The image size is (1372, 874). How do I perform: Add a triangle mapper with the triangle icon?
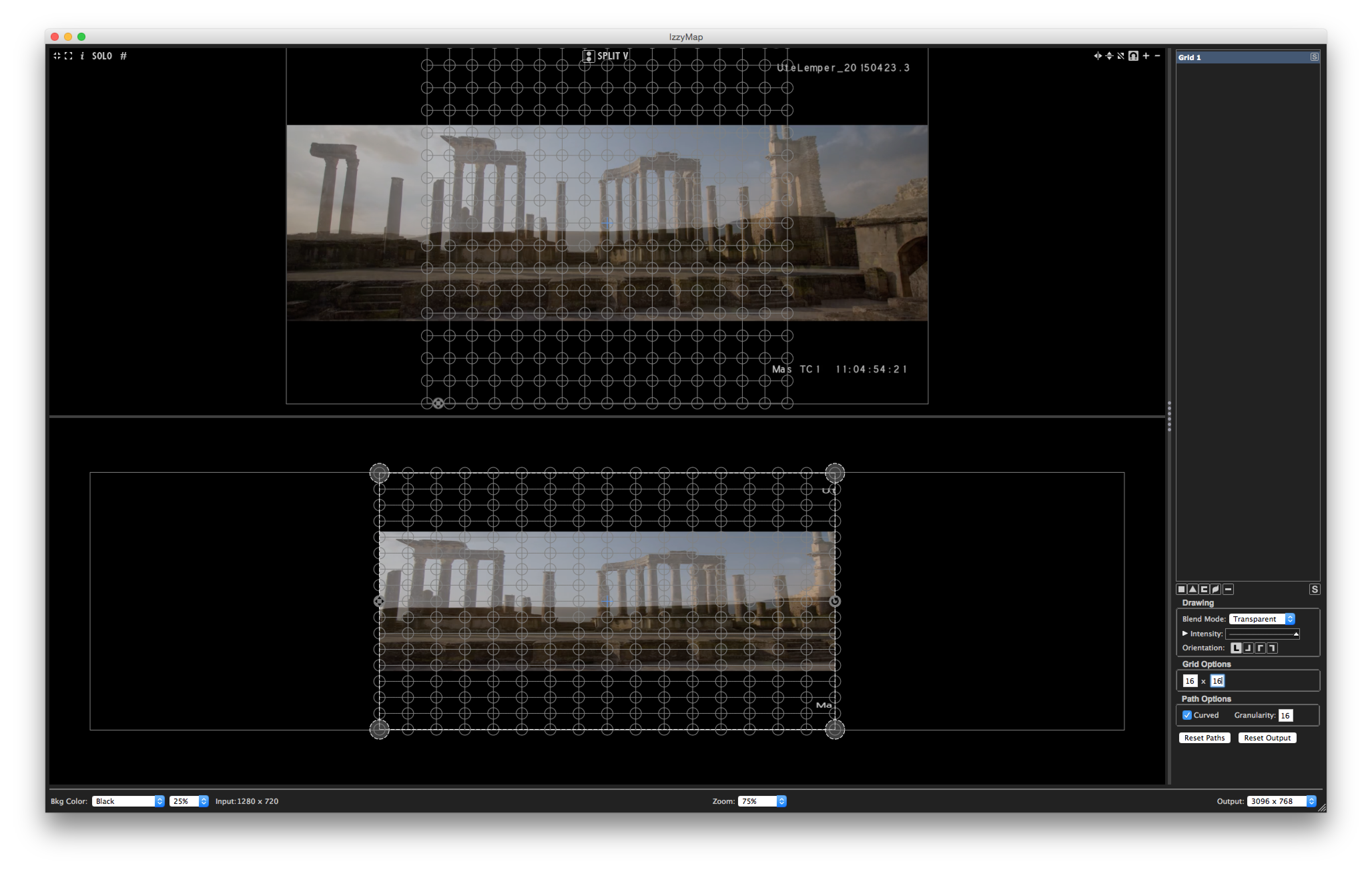1193,589
